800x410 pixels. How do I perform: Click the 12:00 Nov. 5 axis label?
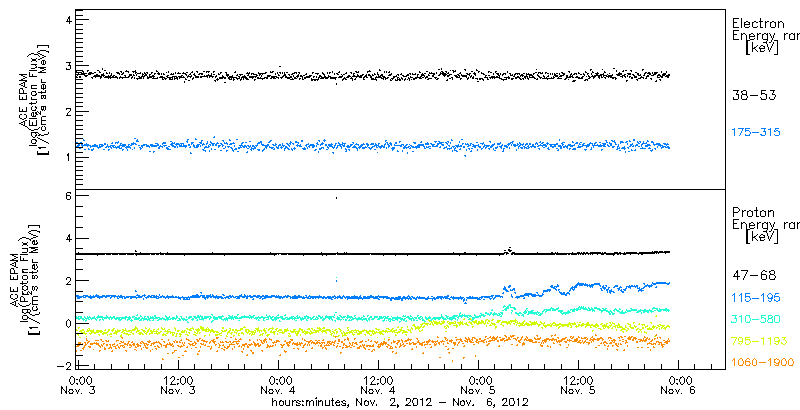coord(579,385)
